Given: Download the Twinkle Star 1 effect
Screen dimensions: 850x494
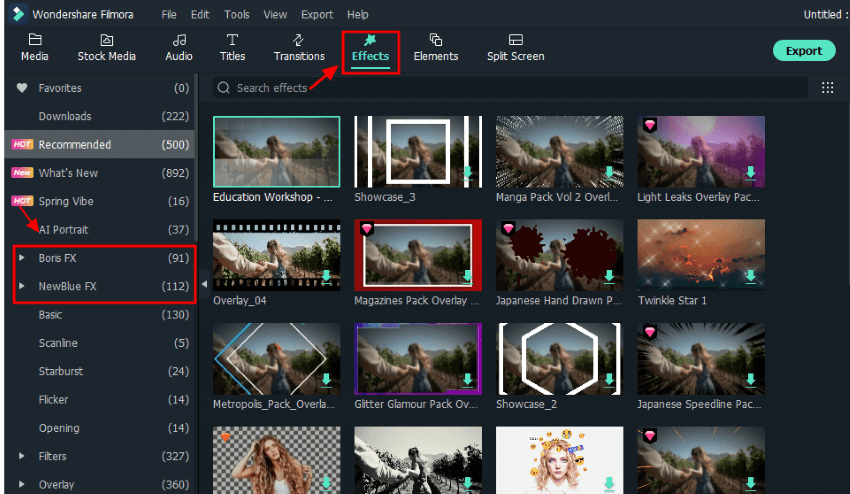Looking at the screenshot, I should click(751, 277).
